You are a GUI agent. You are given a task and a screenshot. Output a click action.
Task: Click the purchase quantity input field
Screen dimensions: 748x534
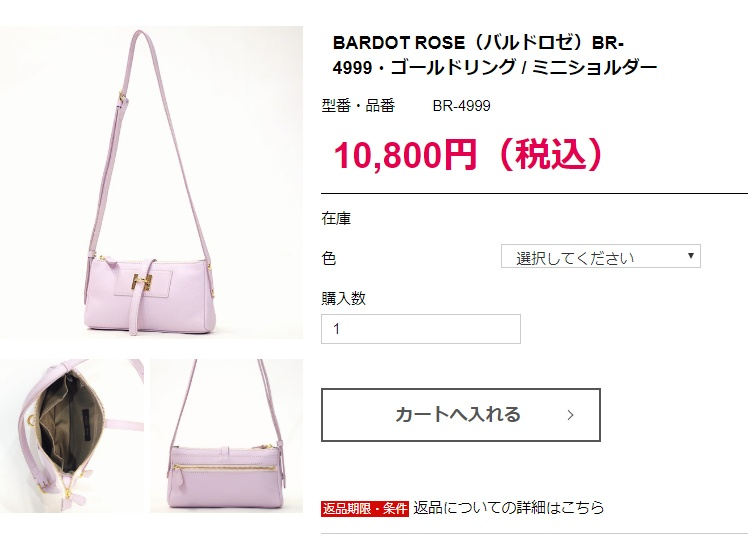pyautogui.click(x=421, y=329)
